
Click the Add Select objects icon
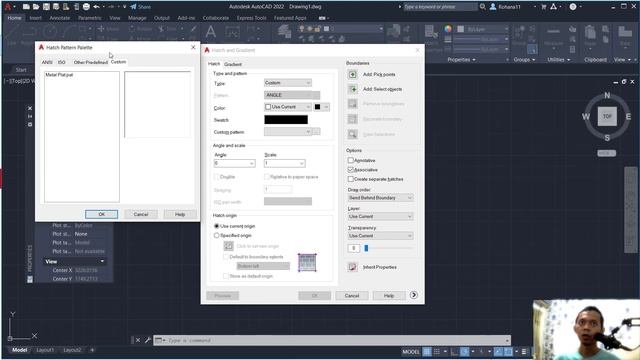tap(353, 89)
